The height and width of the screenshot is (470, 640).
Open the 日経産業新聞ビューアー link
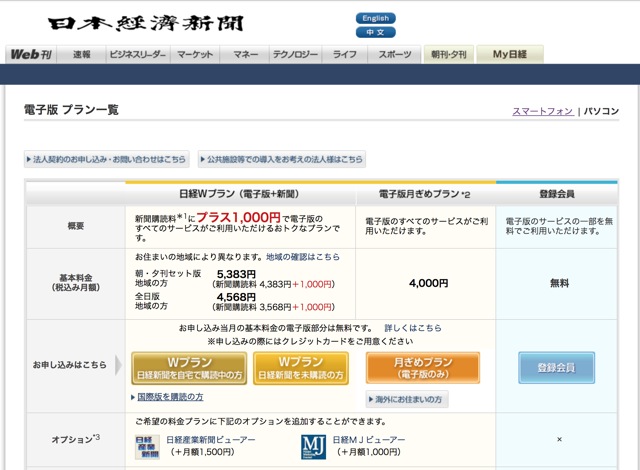coord(211,440)
